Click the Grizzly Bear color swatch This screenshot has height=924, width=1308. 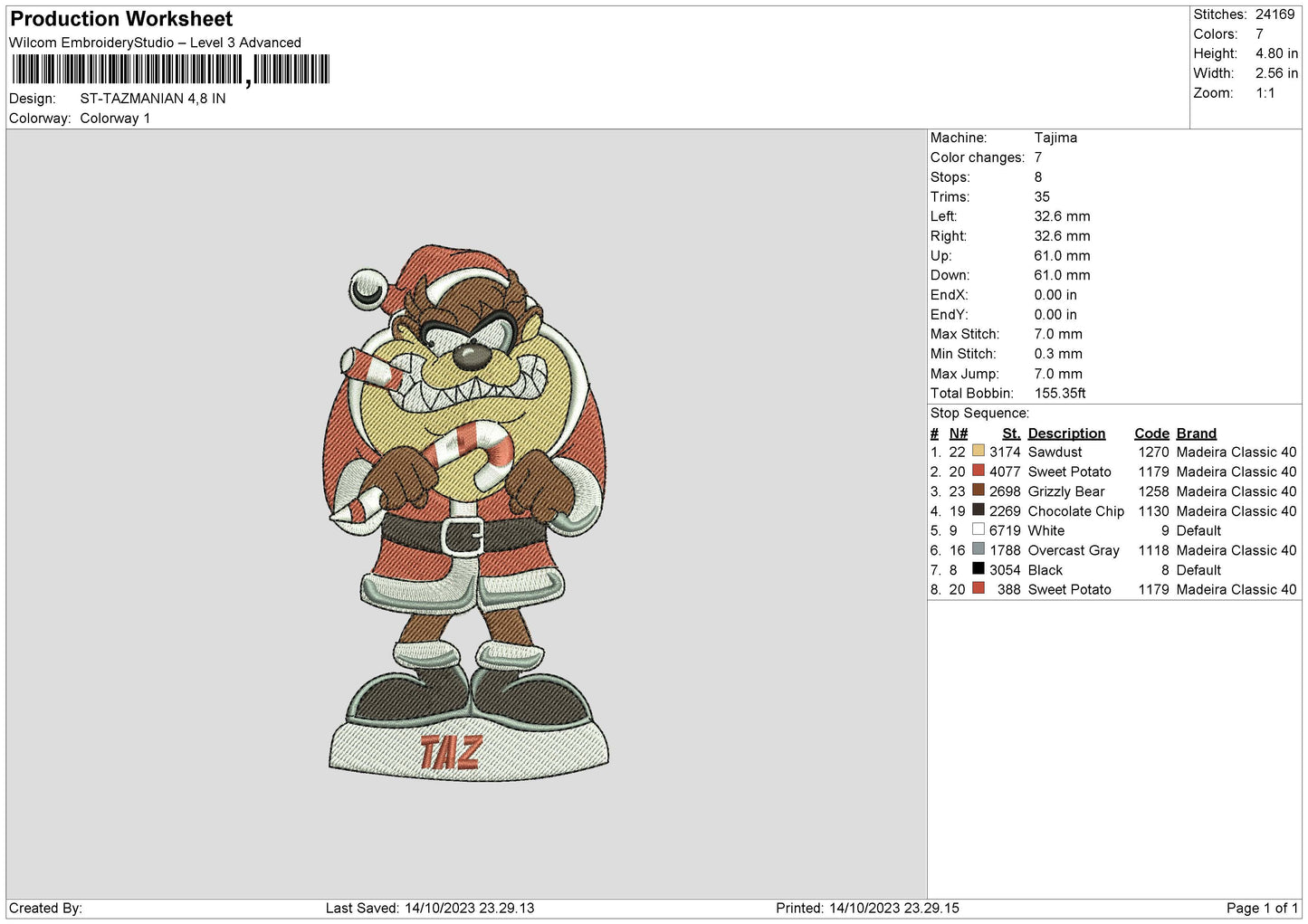coord(978,491)
